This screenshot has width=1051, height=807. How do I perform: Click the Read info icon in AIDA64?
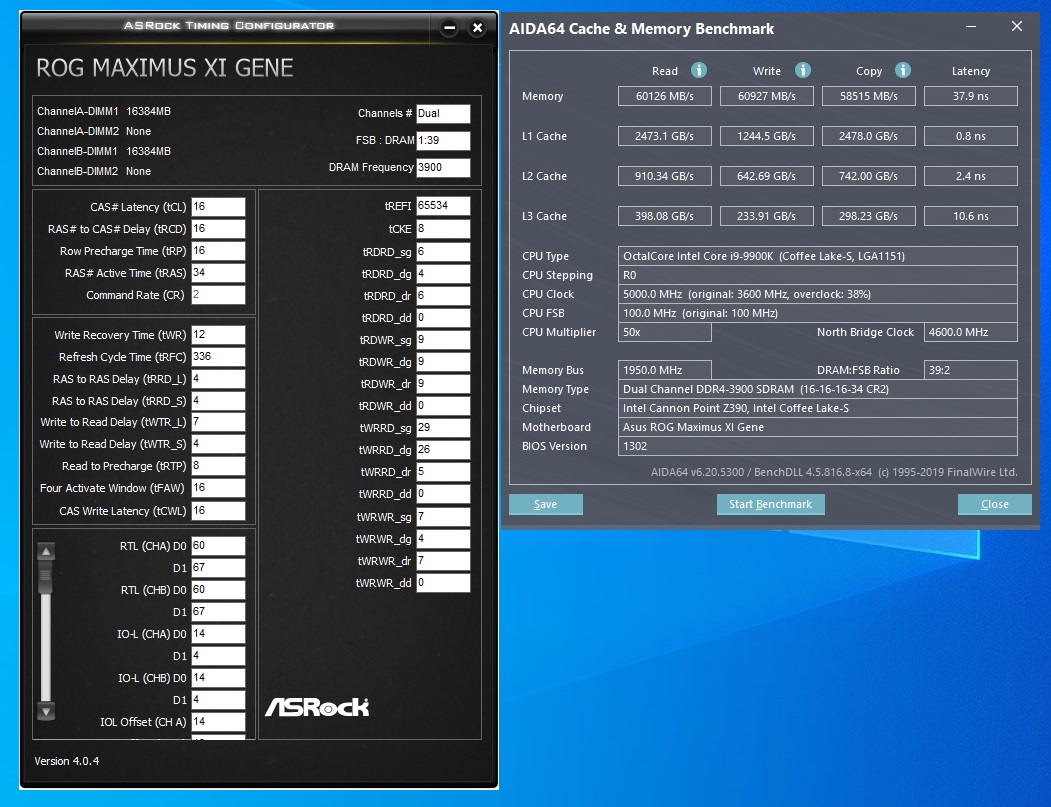[698, 70]
